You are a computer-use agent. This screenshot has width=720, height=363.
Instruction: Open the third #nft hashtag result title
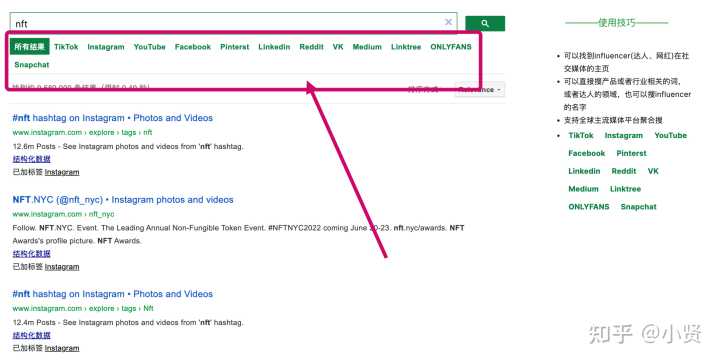[x=112, y=294]
